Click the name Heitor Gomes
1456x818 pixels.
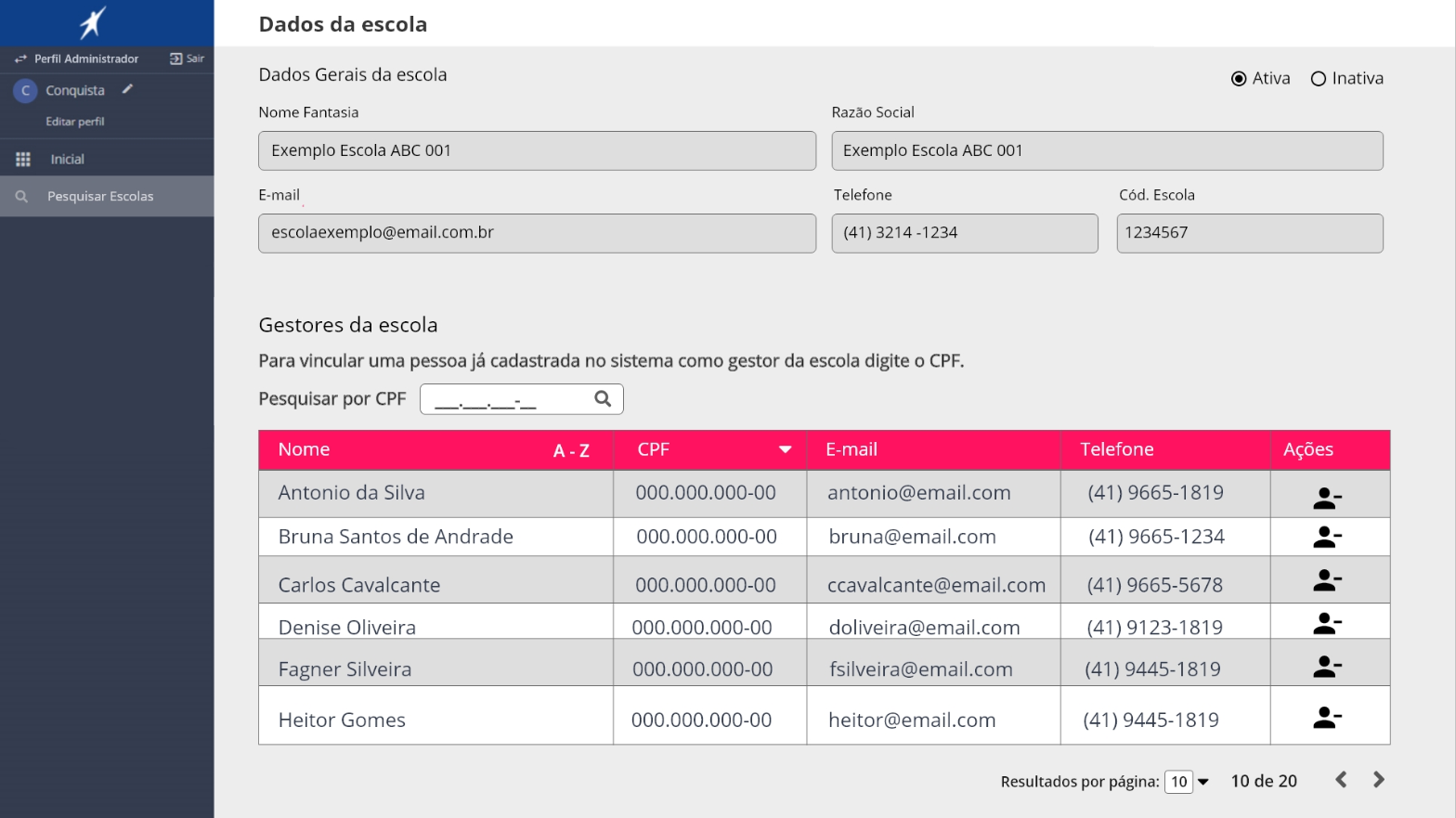[342, 721]
